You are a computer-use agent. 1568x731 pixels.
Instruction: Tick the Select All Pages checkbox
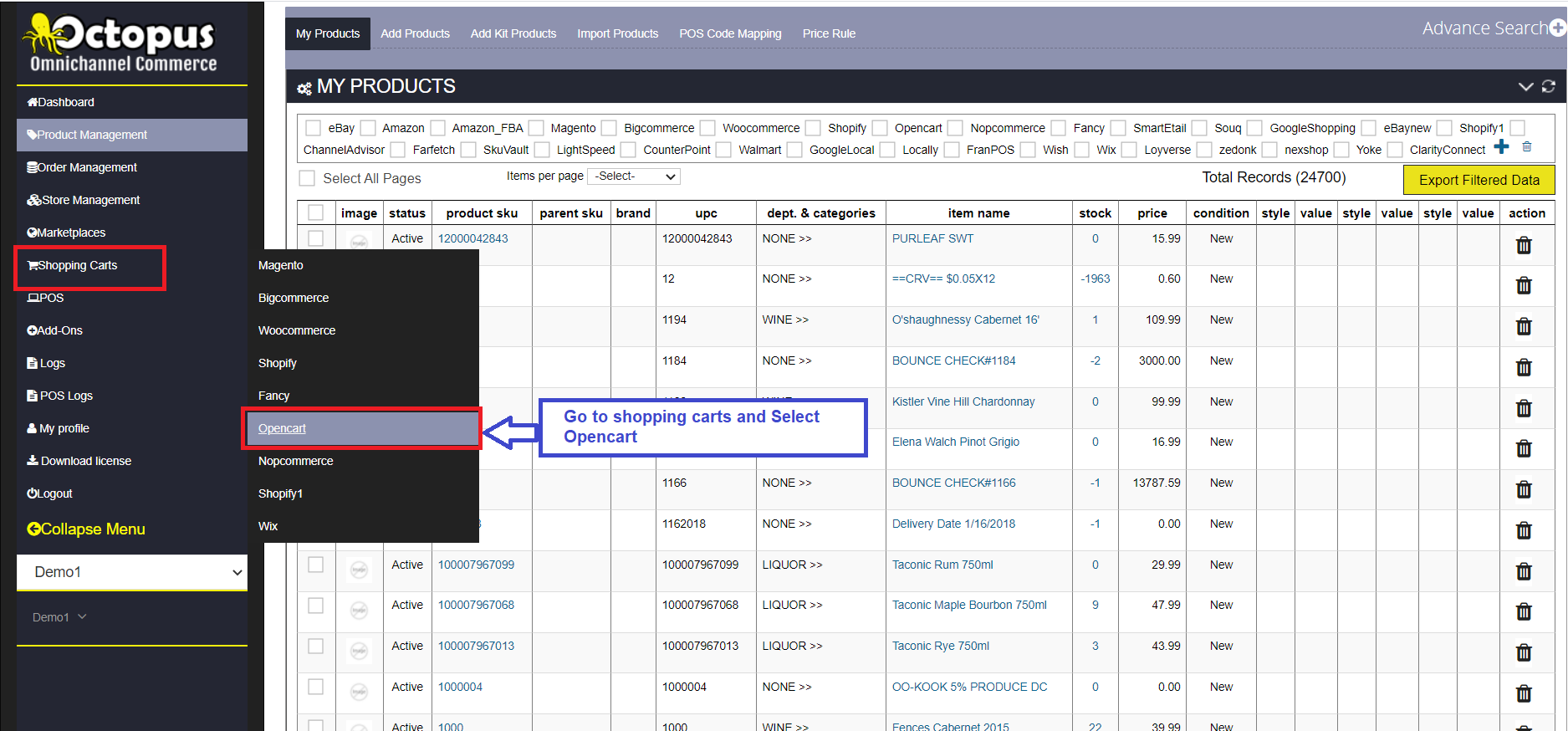[x=308, y=178]
